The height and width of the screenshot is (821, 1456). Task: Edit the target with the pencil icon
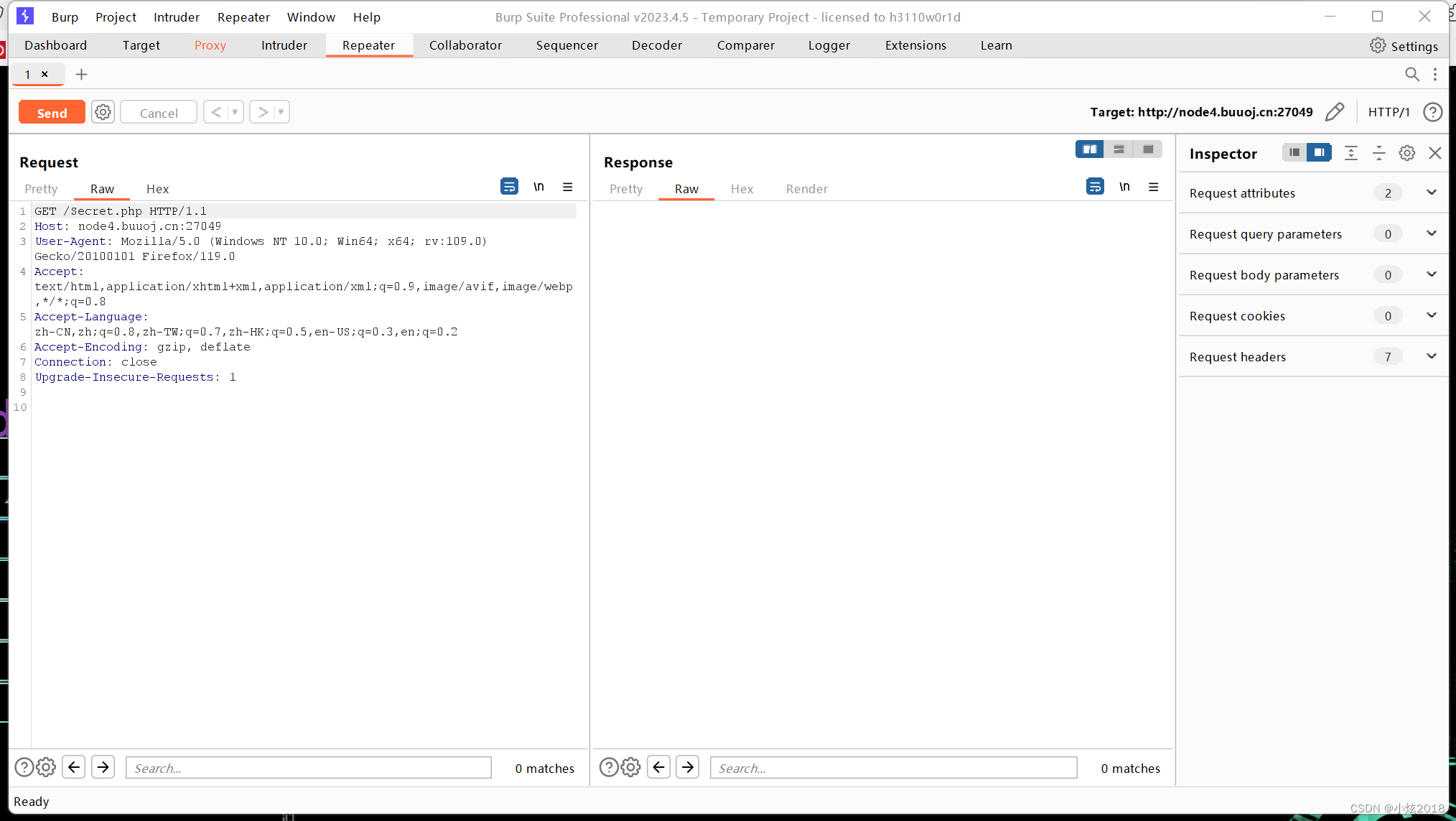tap(1335, 112)
